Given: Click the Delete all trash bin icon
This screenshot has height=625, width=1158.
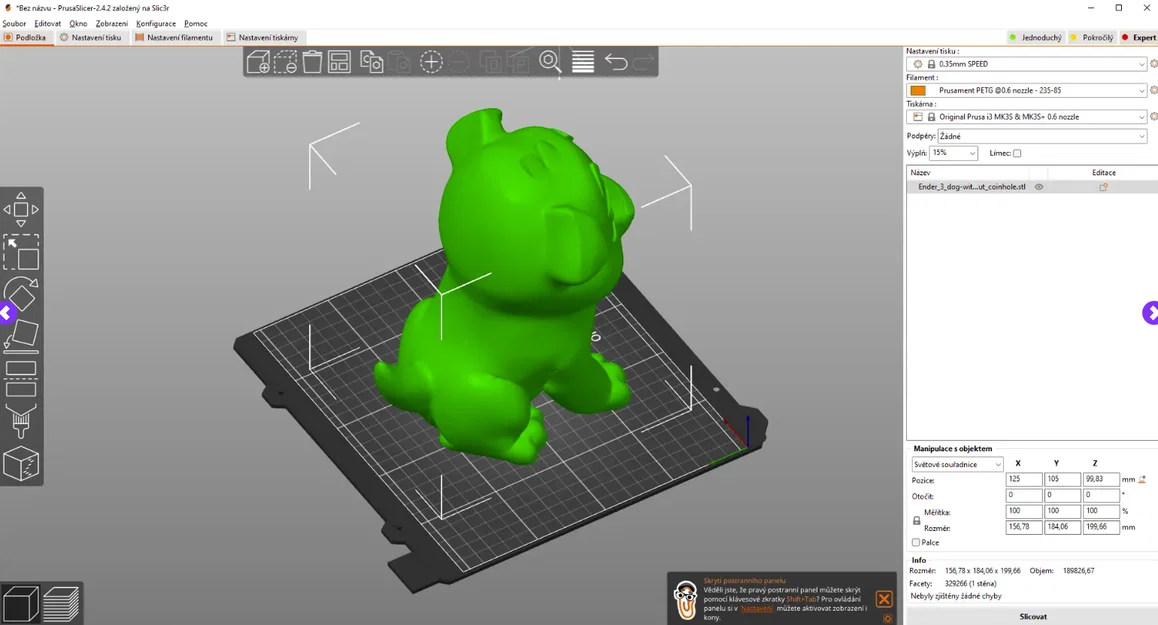Looking at the screenshot, I should coord(312,61).
